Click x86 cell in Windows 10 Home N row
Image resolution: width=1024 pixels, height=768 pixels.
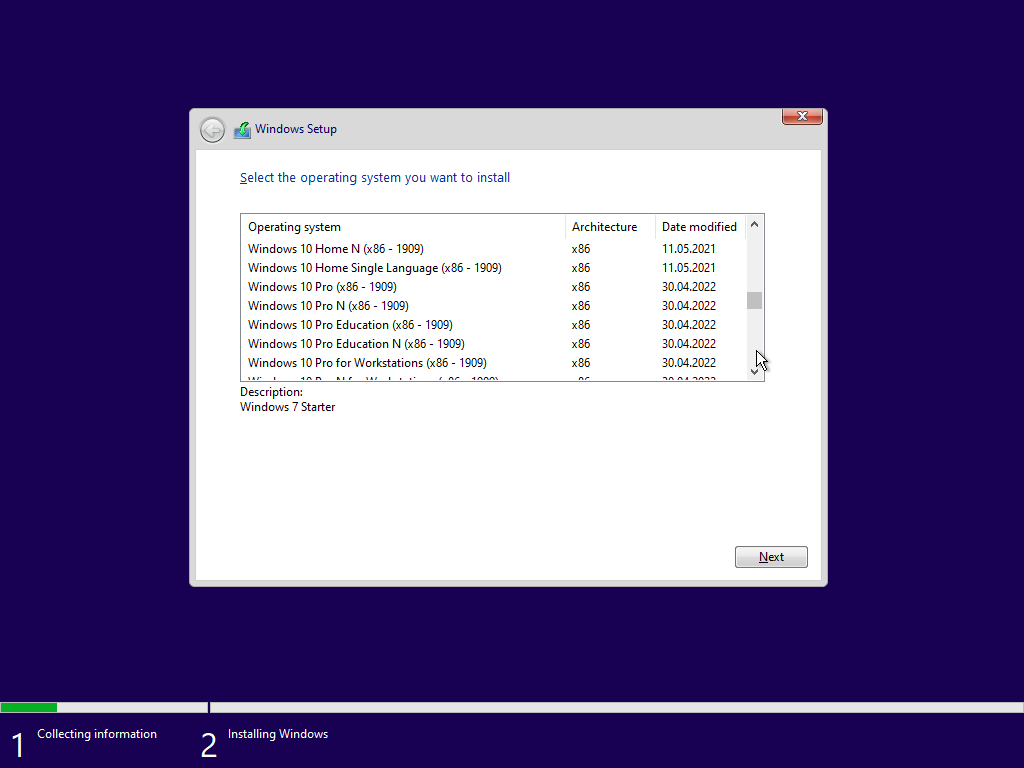(x=581, y=249)
